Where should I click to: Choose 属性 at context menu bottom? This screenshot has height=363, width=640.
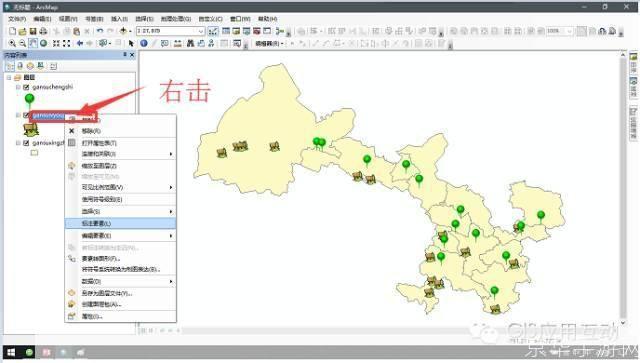point(120,316)
